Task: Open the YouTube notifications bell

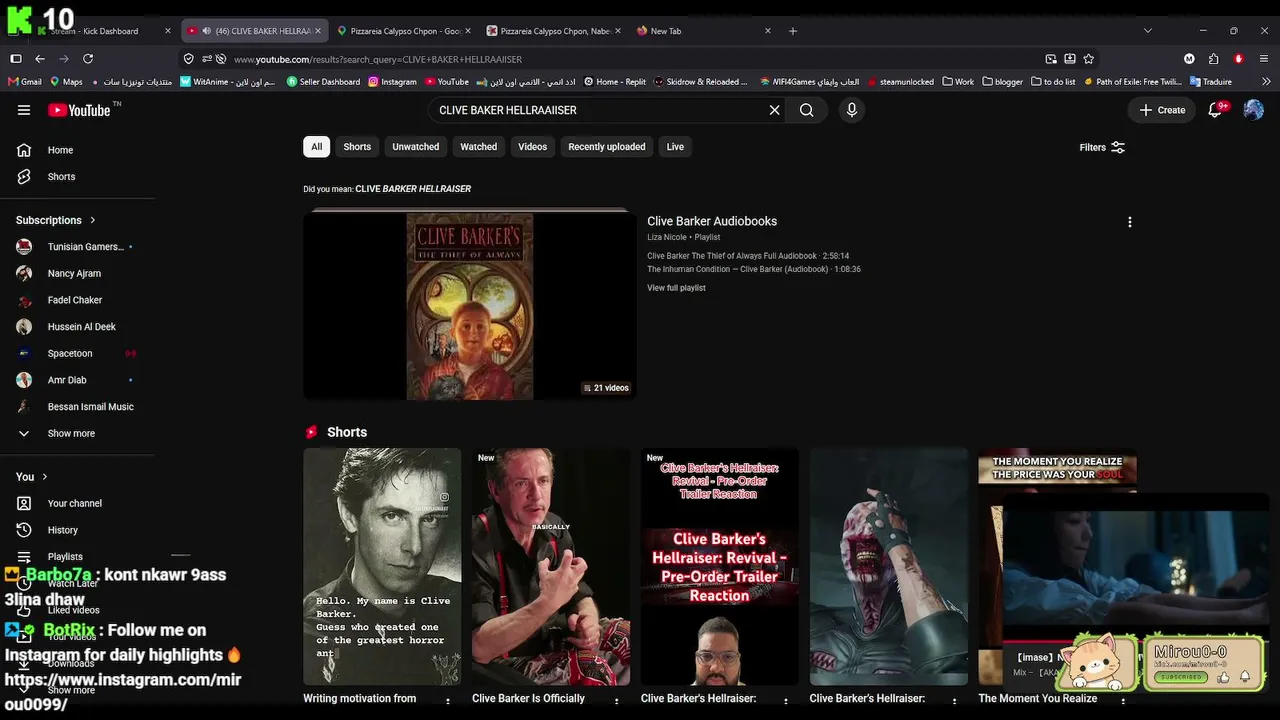Action: pos(1216,110)
